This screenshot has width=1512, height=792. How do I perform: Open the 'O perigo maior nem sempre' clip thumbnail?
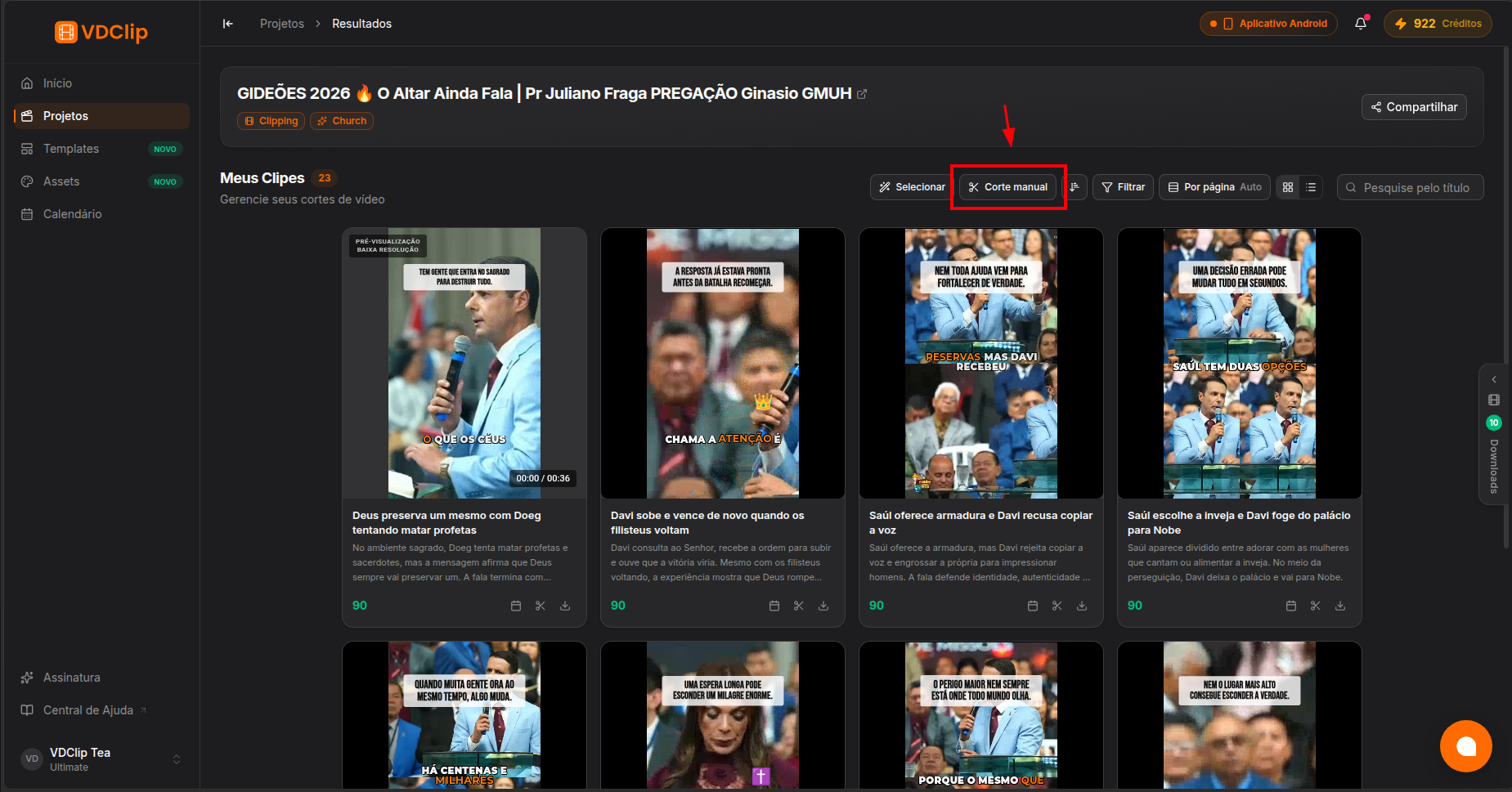(x=981, y=715)
